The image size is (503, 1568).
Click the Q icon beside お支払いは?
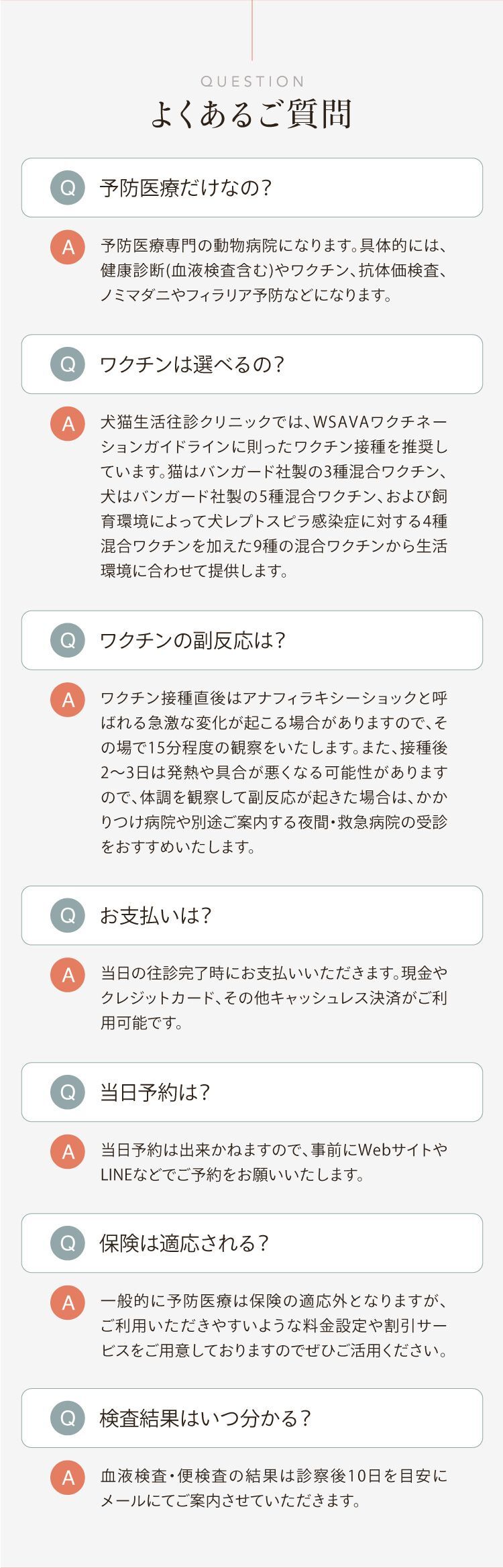pos(68,915)
